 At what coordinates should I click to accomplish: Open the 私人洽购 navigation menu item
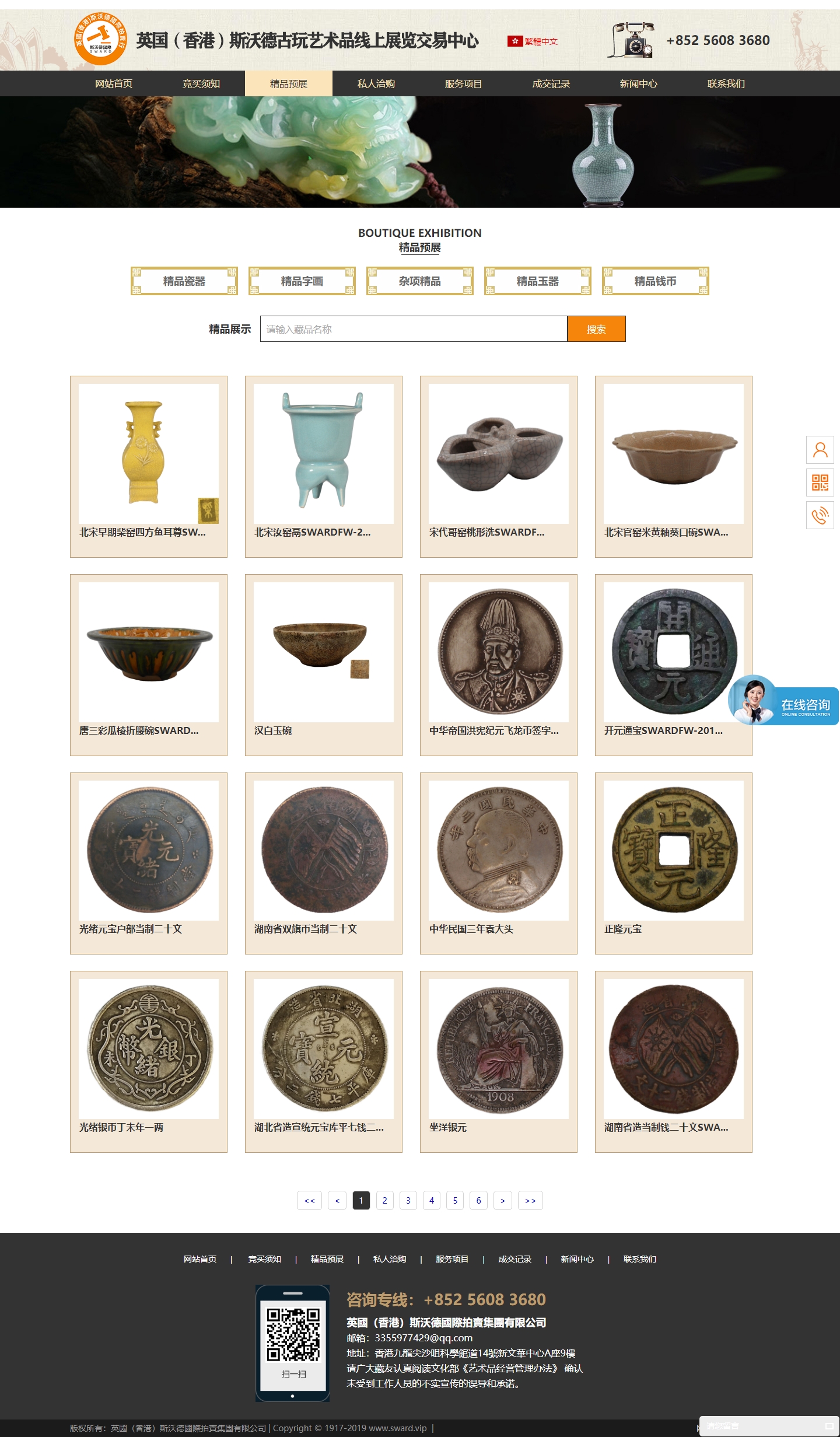click(376, 83)
